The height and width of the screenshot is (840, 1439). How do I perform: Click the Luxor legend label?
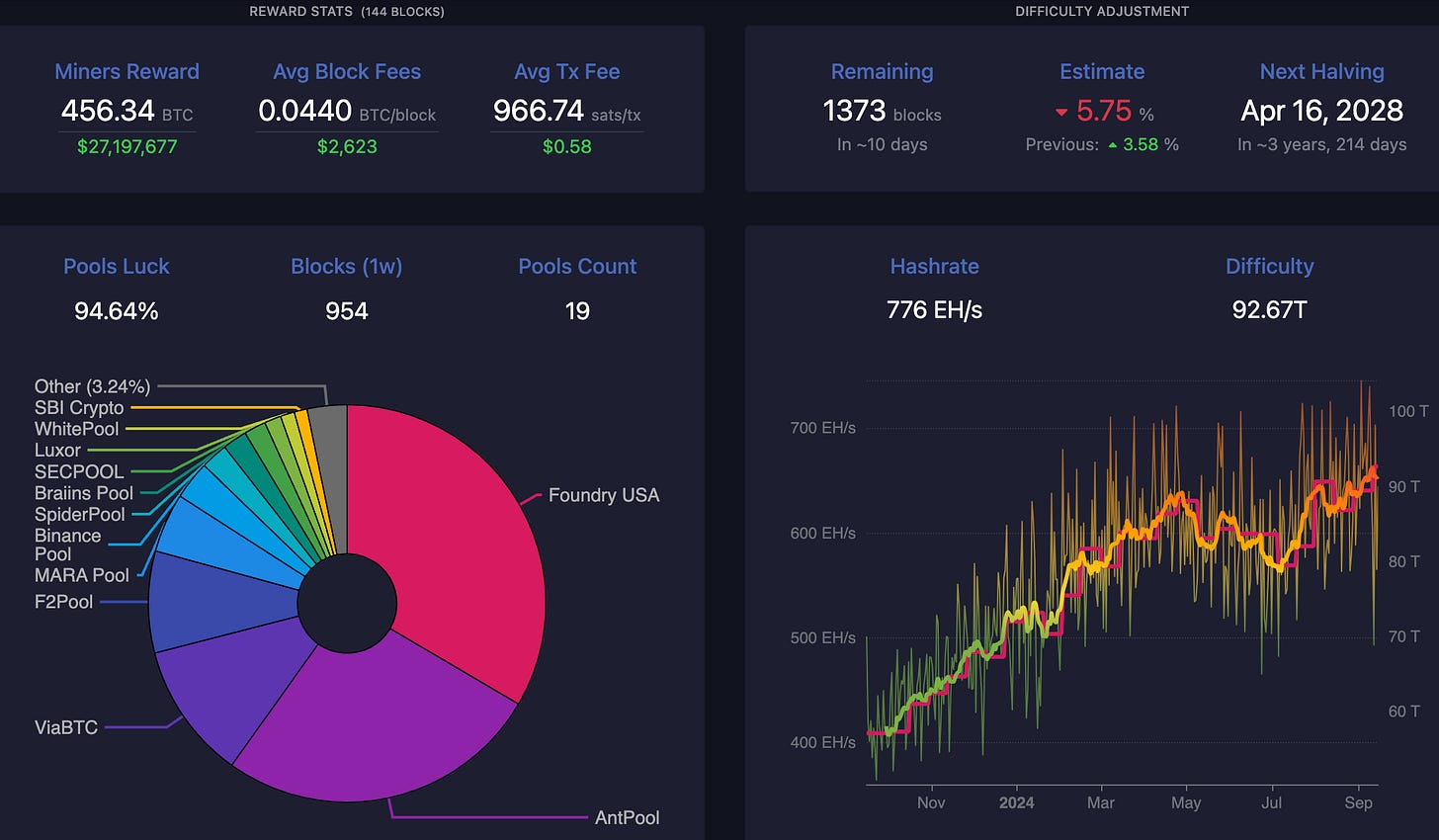[56, 450]
